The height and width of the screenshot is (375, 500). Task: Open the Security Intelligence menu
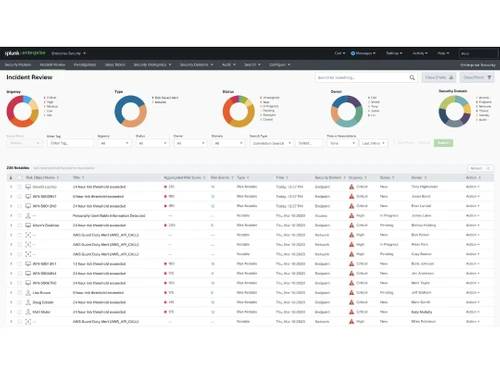coord(152,65)
